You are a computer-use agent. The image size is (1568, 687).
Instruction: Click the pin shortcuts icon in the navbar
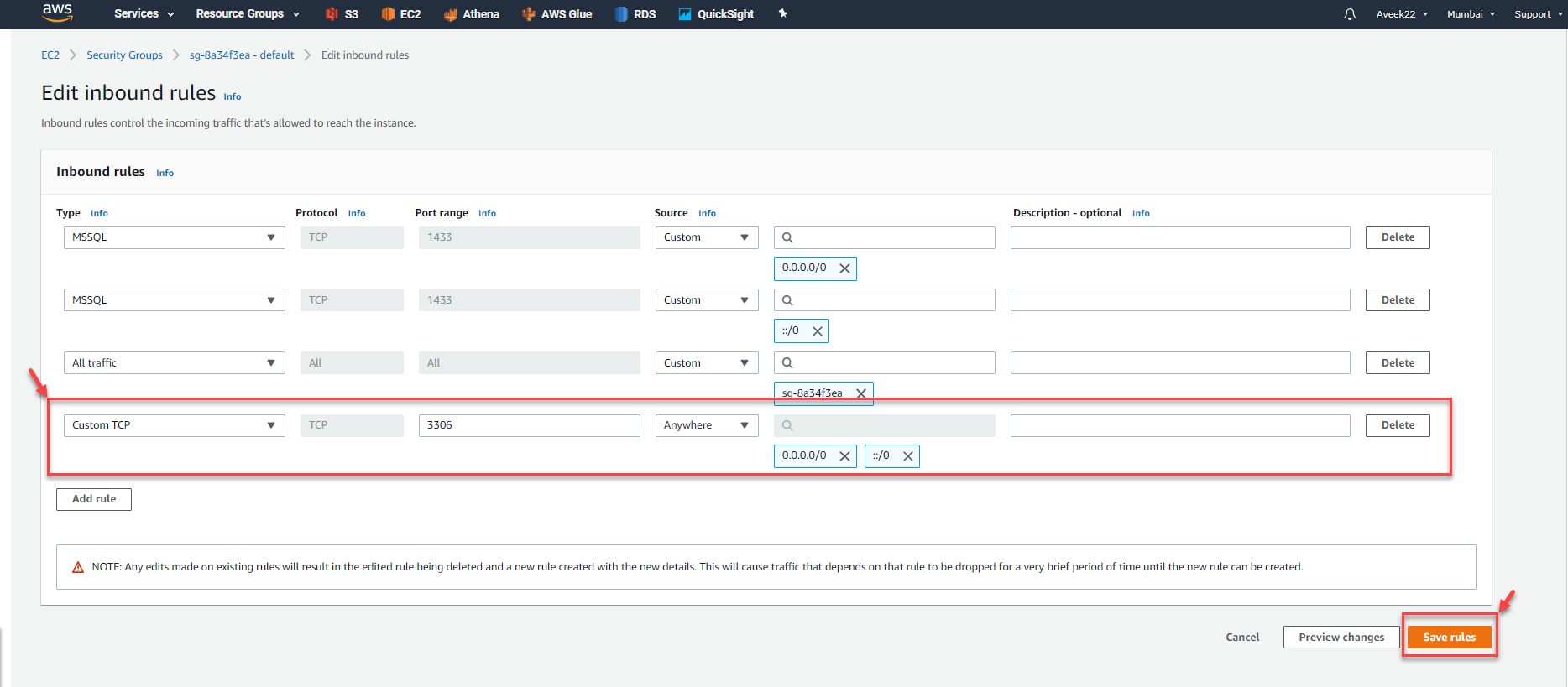point(783,13)
